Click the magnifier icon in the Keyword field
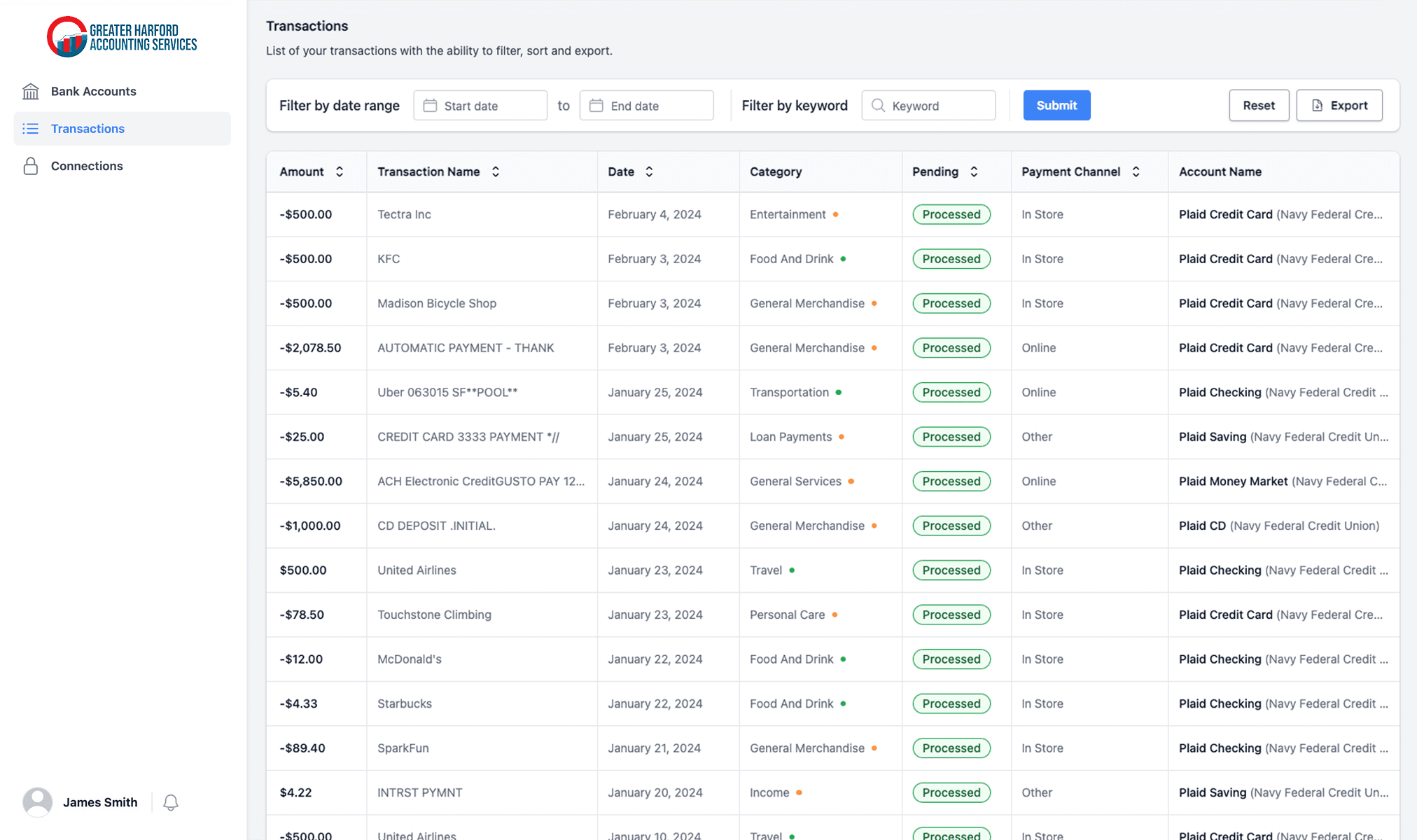 click(879, 105)
